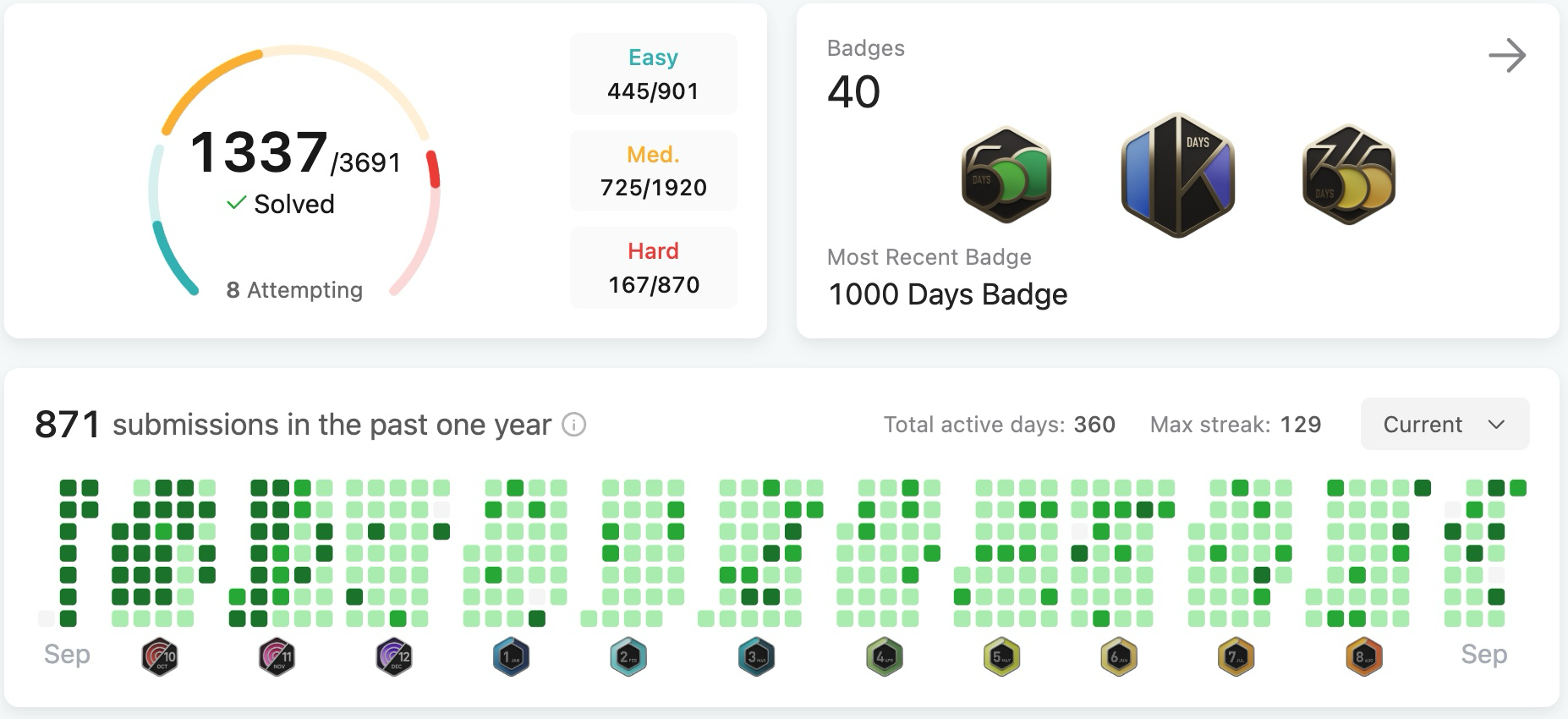Click the 8 Attempting label
Viewport: 1568px width, 719px height.
pos(294,290)
